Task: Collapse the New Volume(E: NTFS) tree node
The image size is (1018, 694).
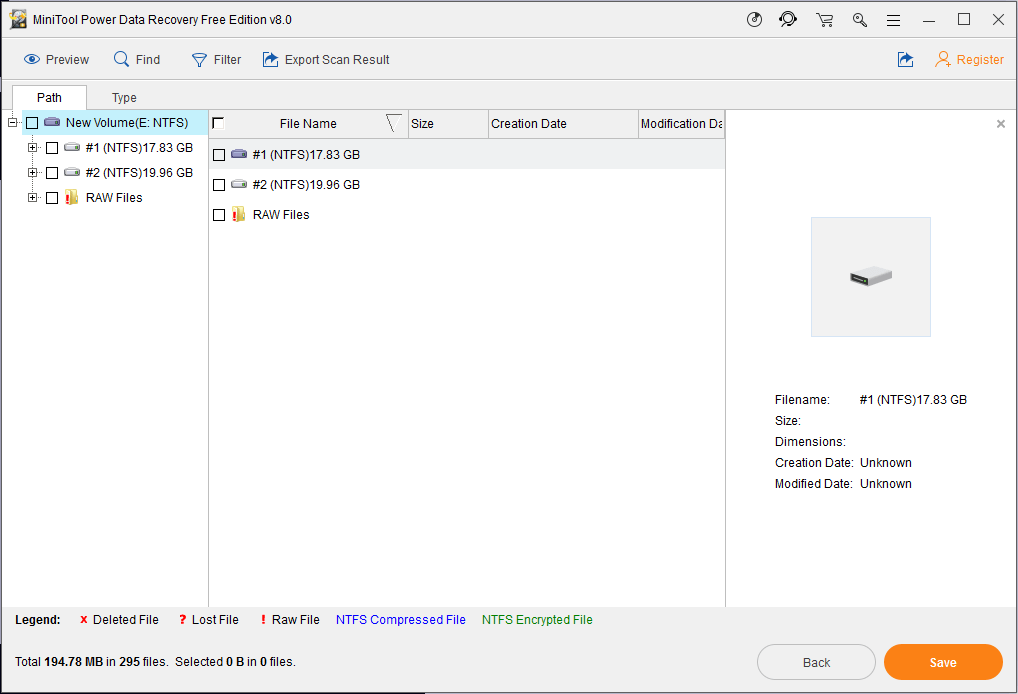Action: click(x=12, y=122)
